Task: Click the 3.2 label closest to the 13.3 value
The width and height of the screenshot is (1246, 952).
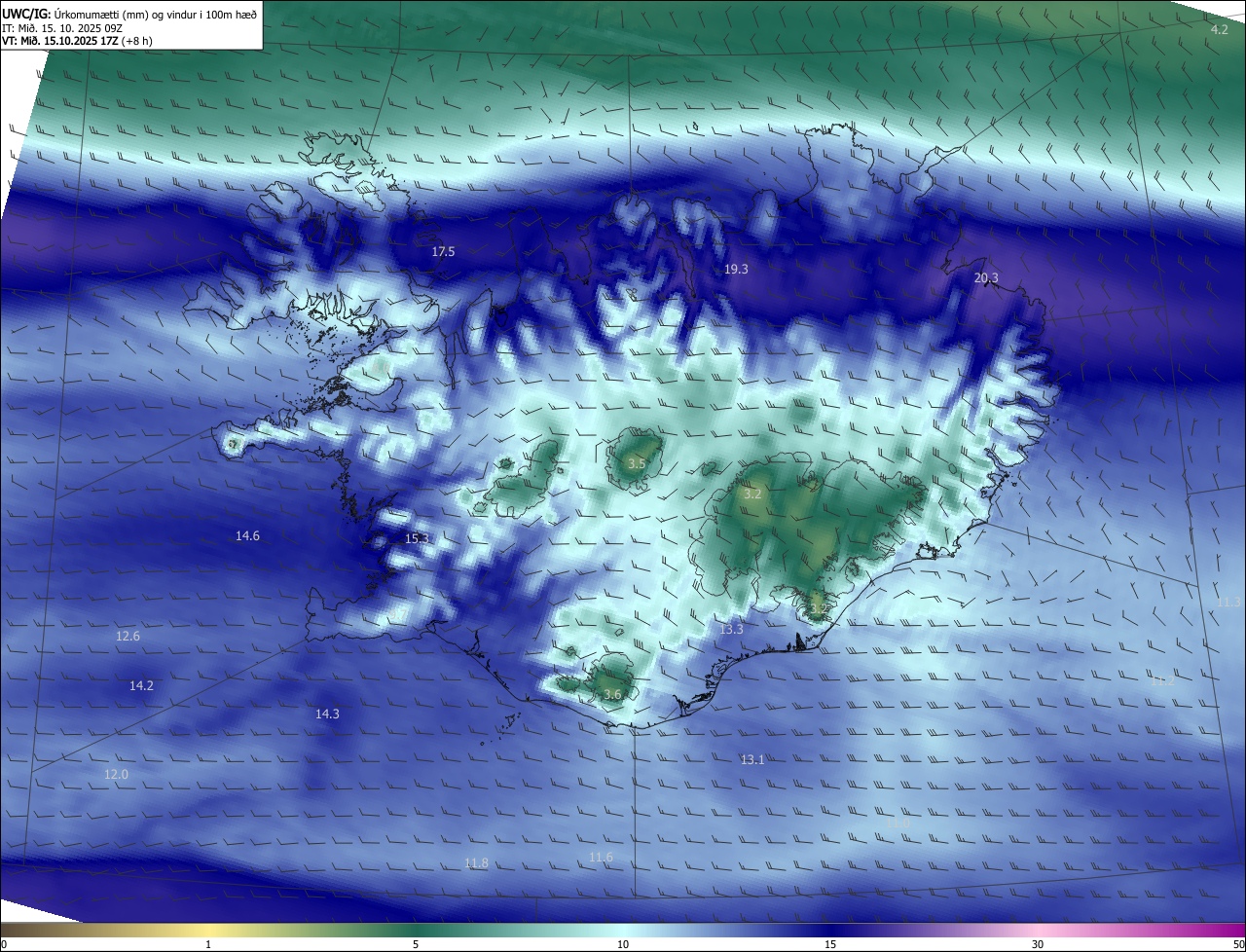Action: coord(818,607)
